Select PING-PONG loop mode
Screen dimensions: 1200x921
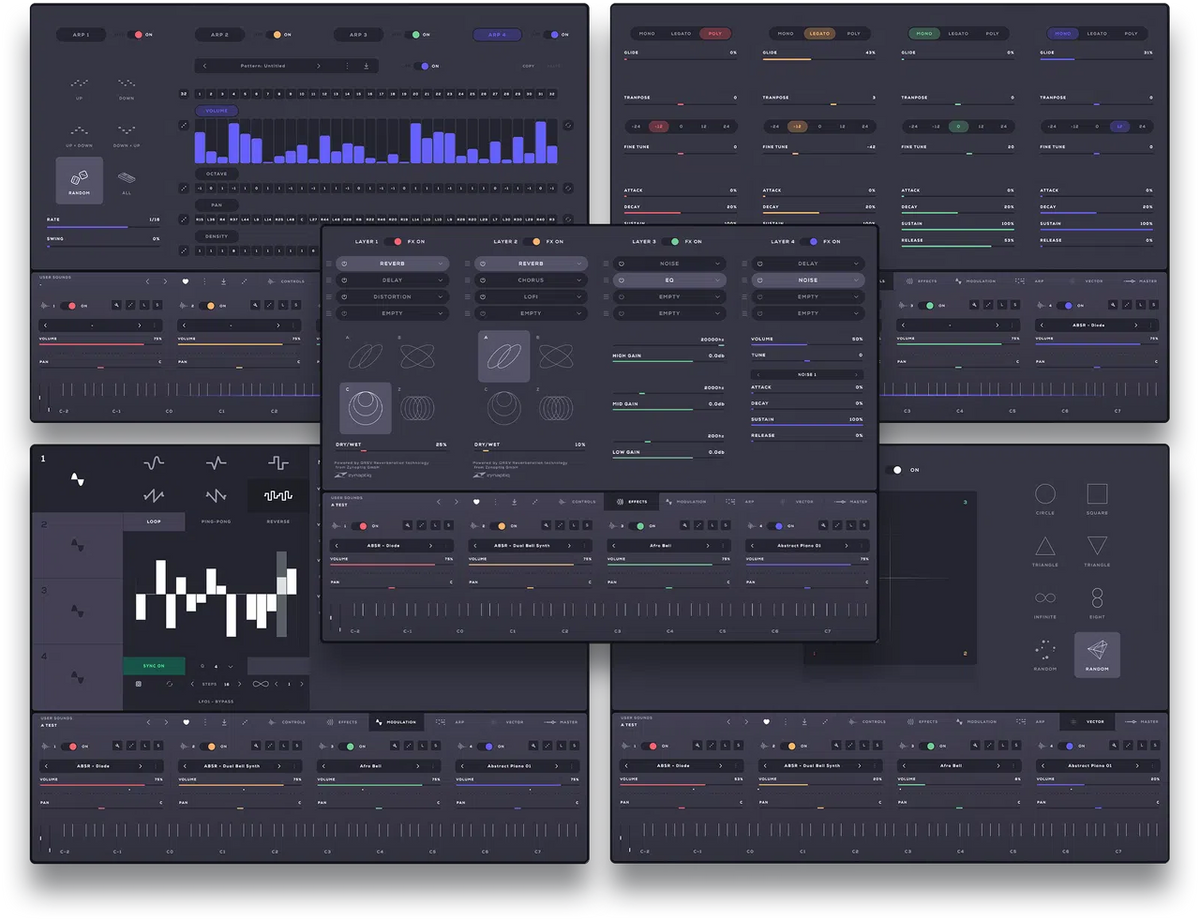[x=216, y=521]
